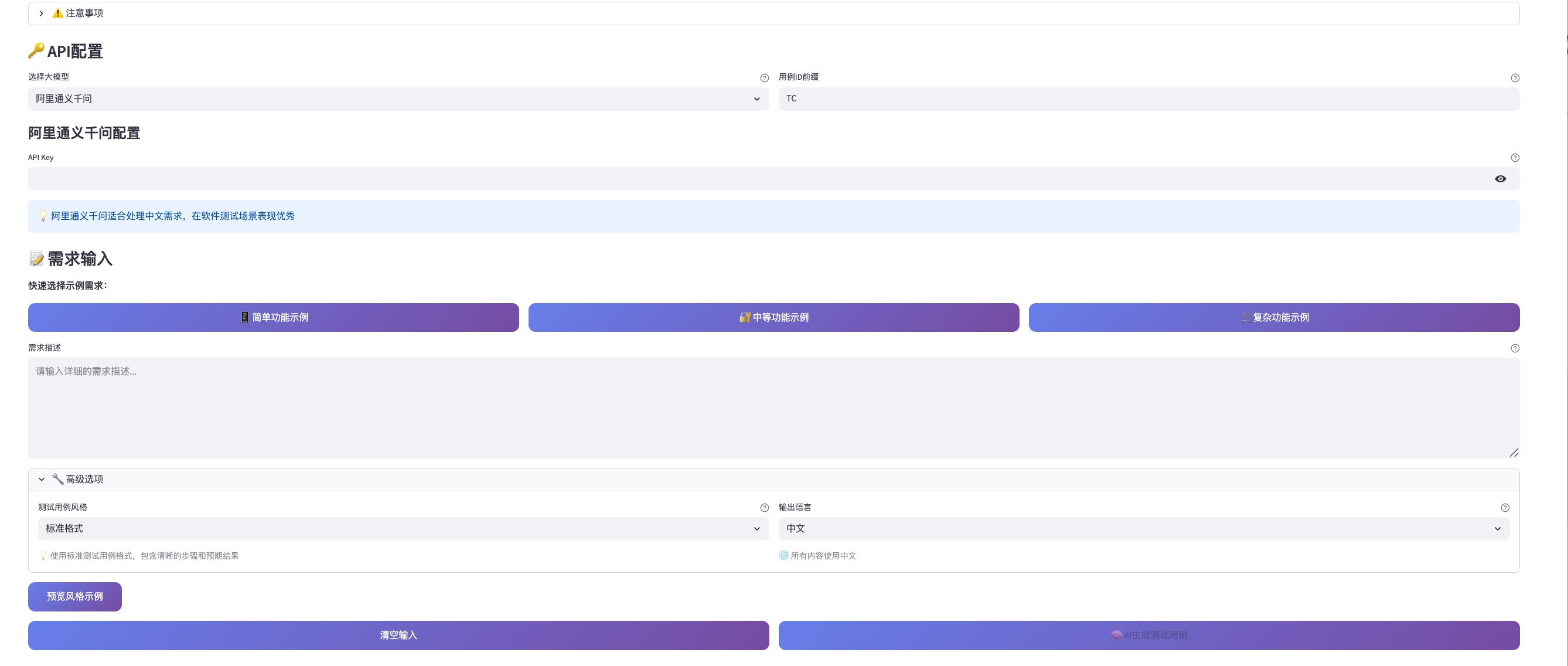Open the 阿里通义千问 model dropdown

pyautogui.click(x=398, y=99)
